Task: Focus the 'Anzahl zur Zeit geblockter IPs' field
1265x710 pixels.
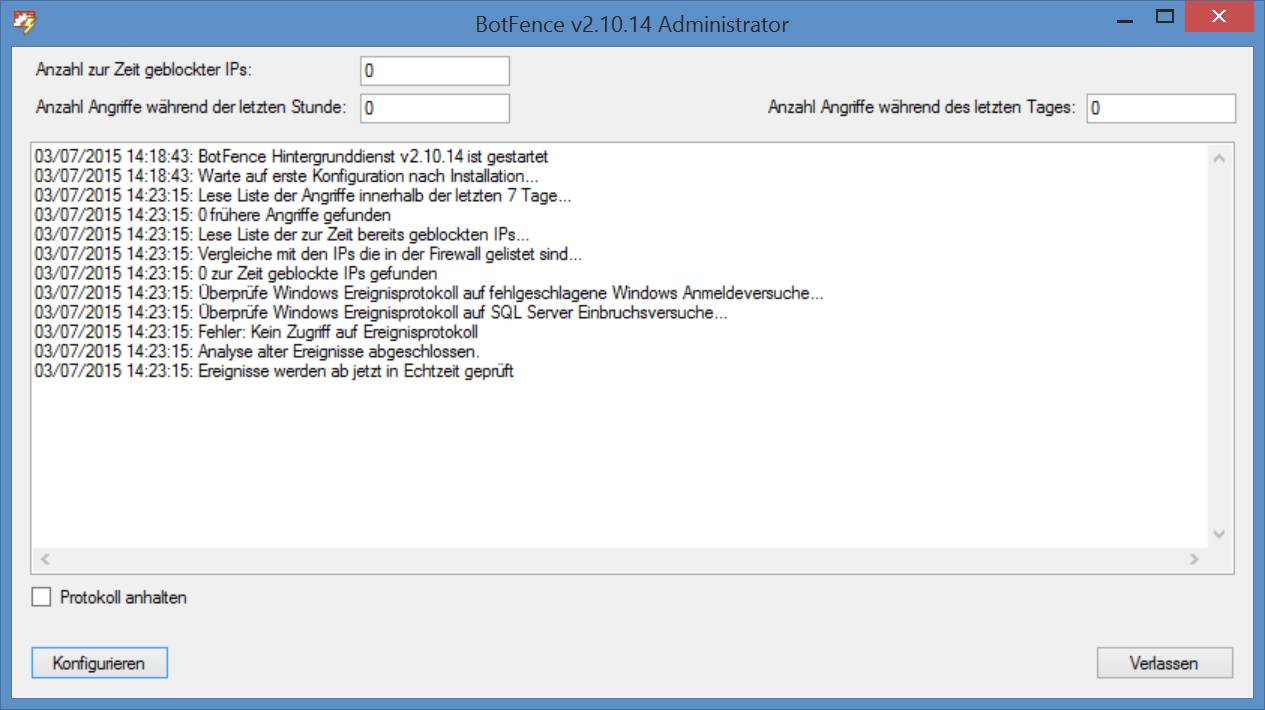Action: click(434, 71)
